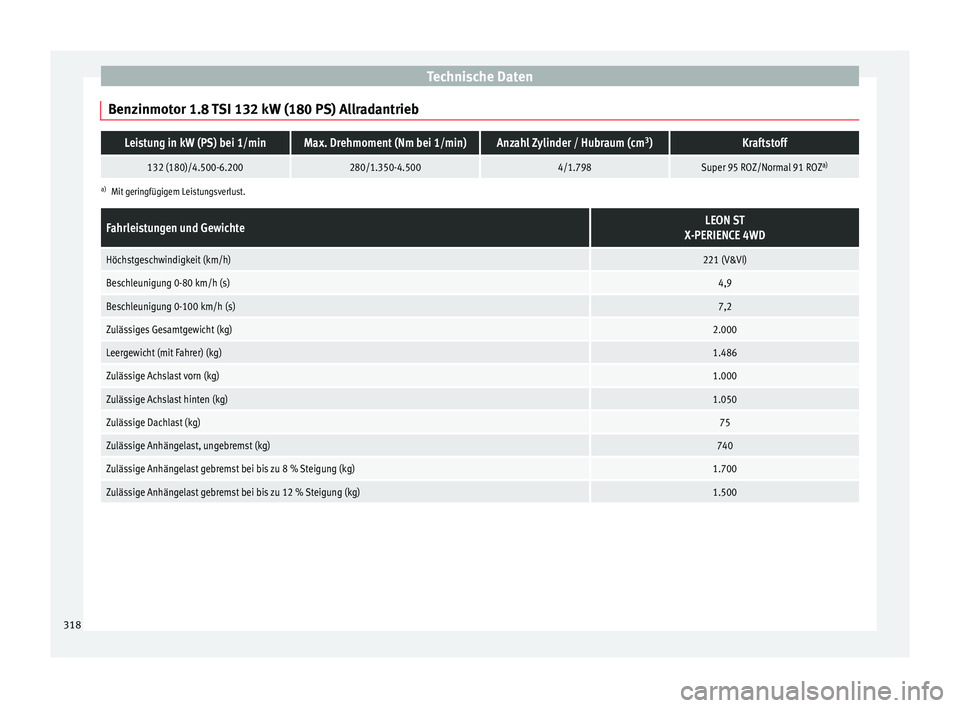The width and height of the screenshot is (960, 708).
Task: Click the 'Leistung in kW (PS) bei 1/min' column header
Action: coord(195,143)
